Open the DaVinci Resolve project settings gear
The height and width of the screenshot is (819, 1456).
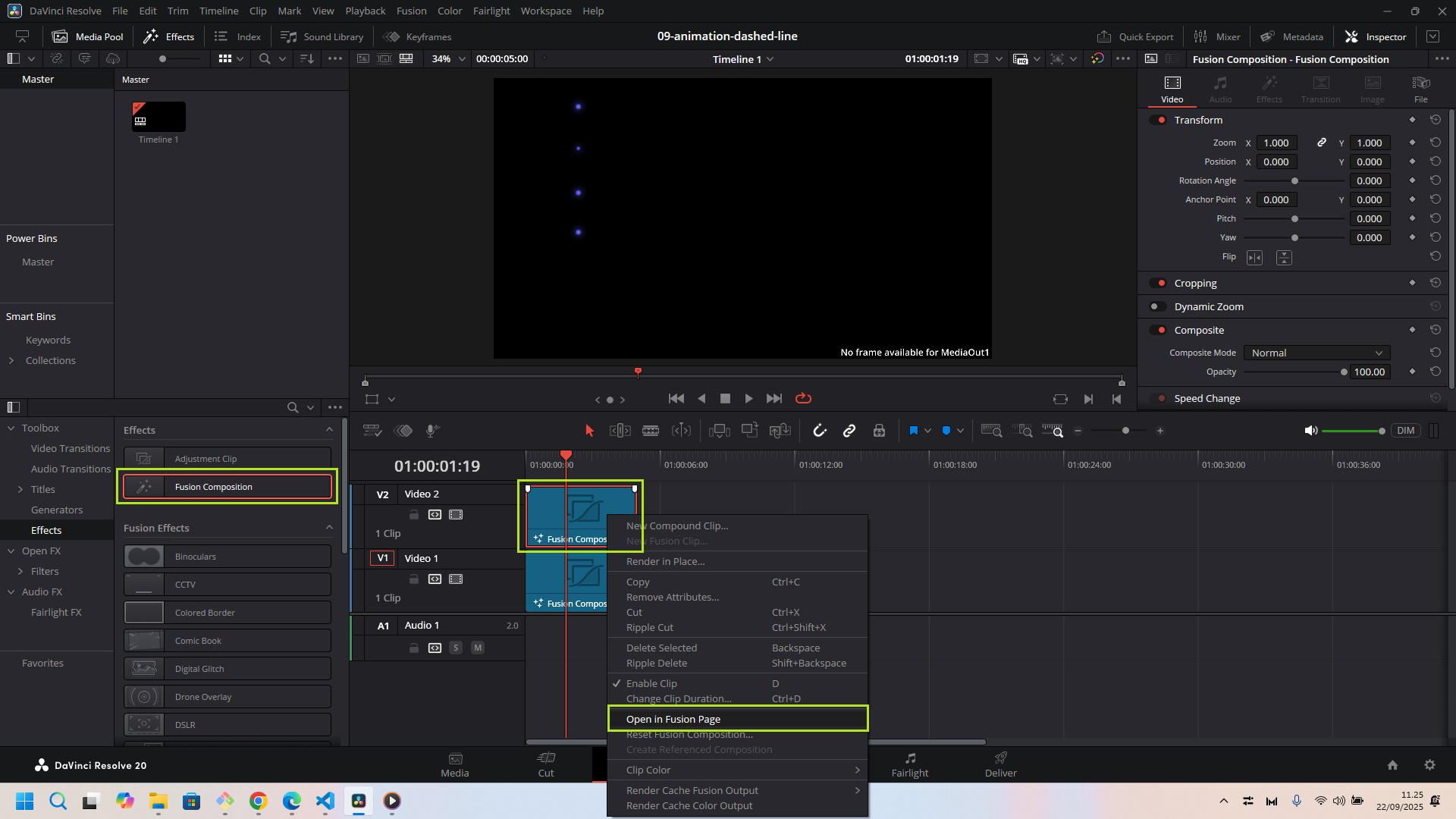coord(1429,765)
